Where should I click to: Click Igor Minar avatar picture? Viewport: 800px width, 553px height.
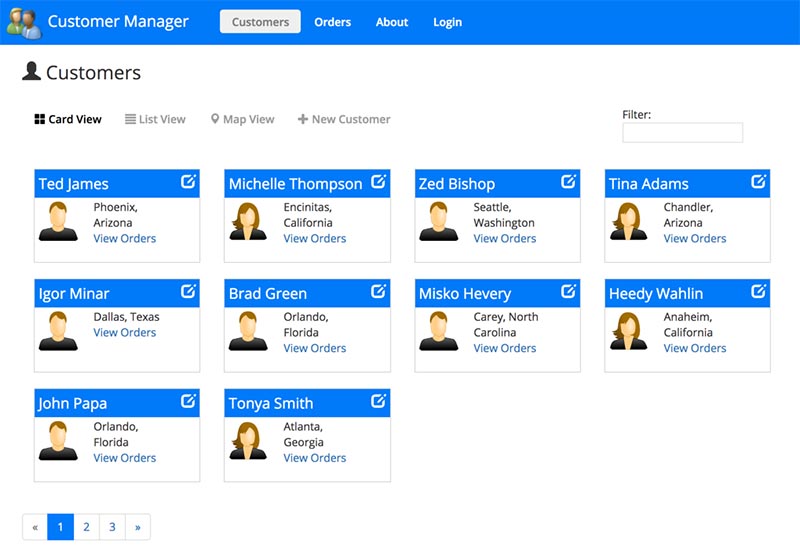click(x=58, y=331)
